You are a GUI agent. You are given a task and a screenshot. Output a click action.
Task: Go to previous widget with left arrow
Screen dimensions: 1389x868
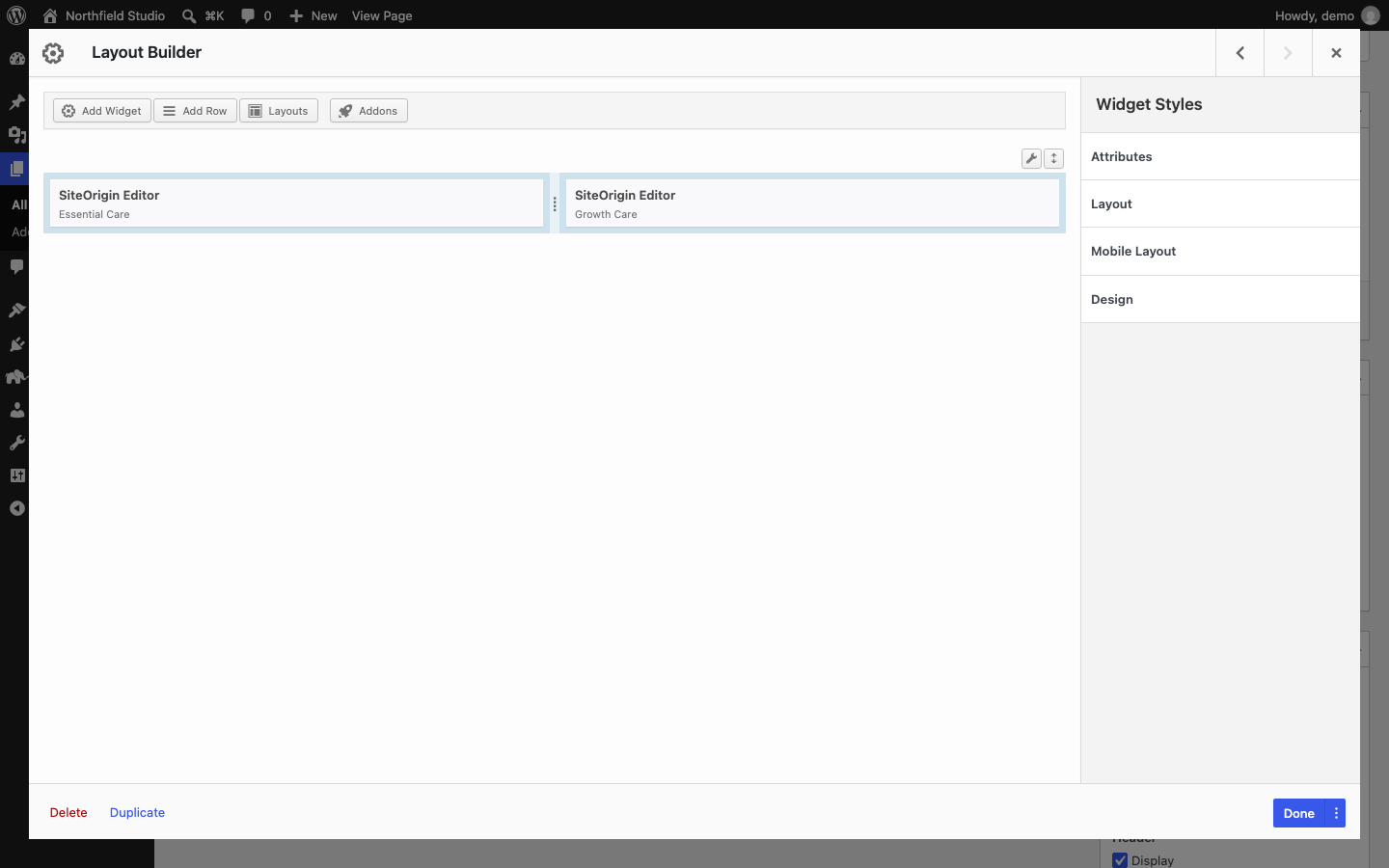[1240, 53]
